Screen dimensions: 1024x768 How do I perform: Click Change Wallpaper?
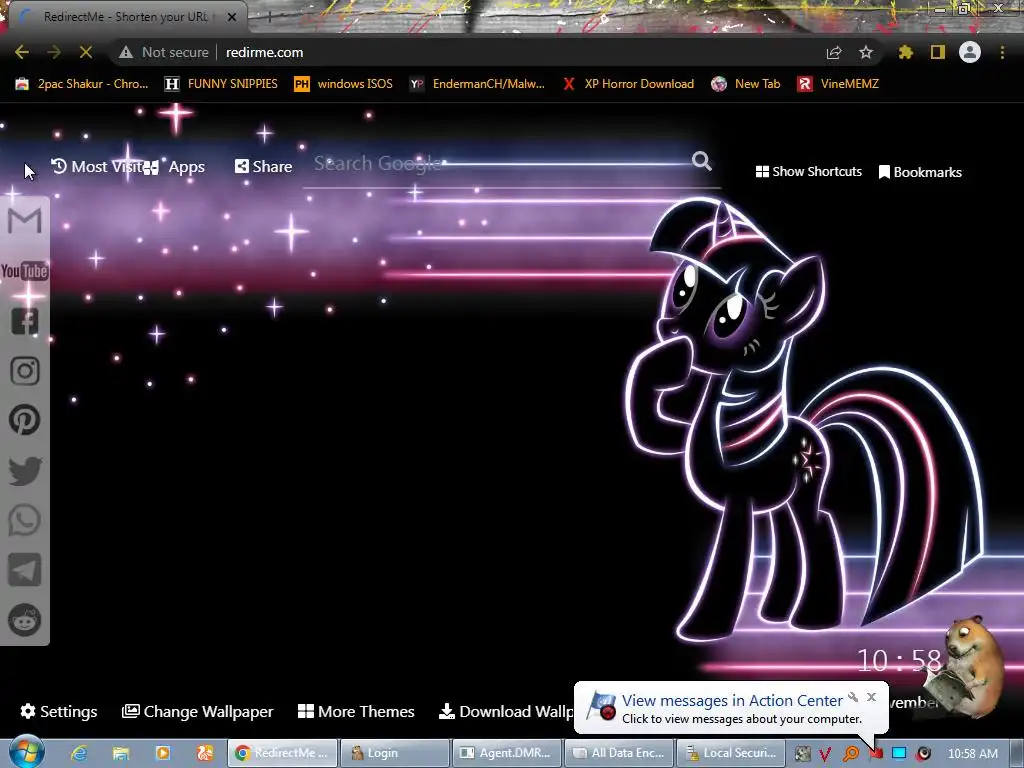(197, 711)
